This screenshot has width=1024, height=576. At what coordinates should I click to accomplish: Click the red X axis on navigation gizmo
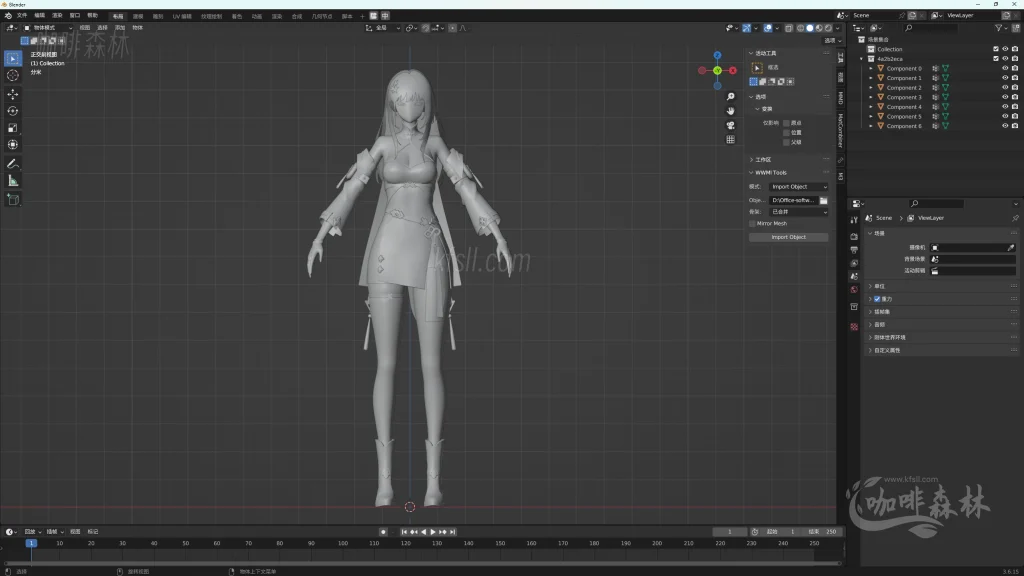(x=733, y=71)
